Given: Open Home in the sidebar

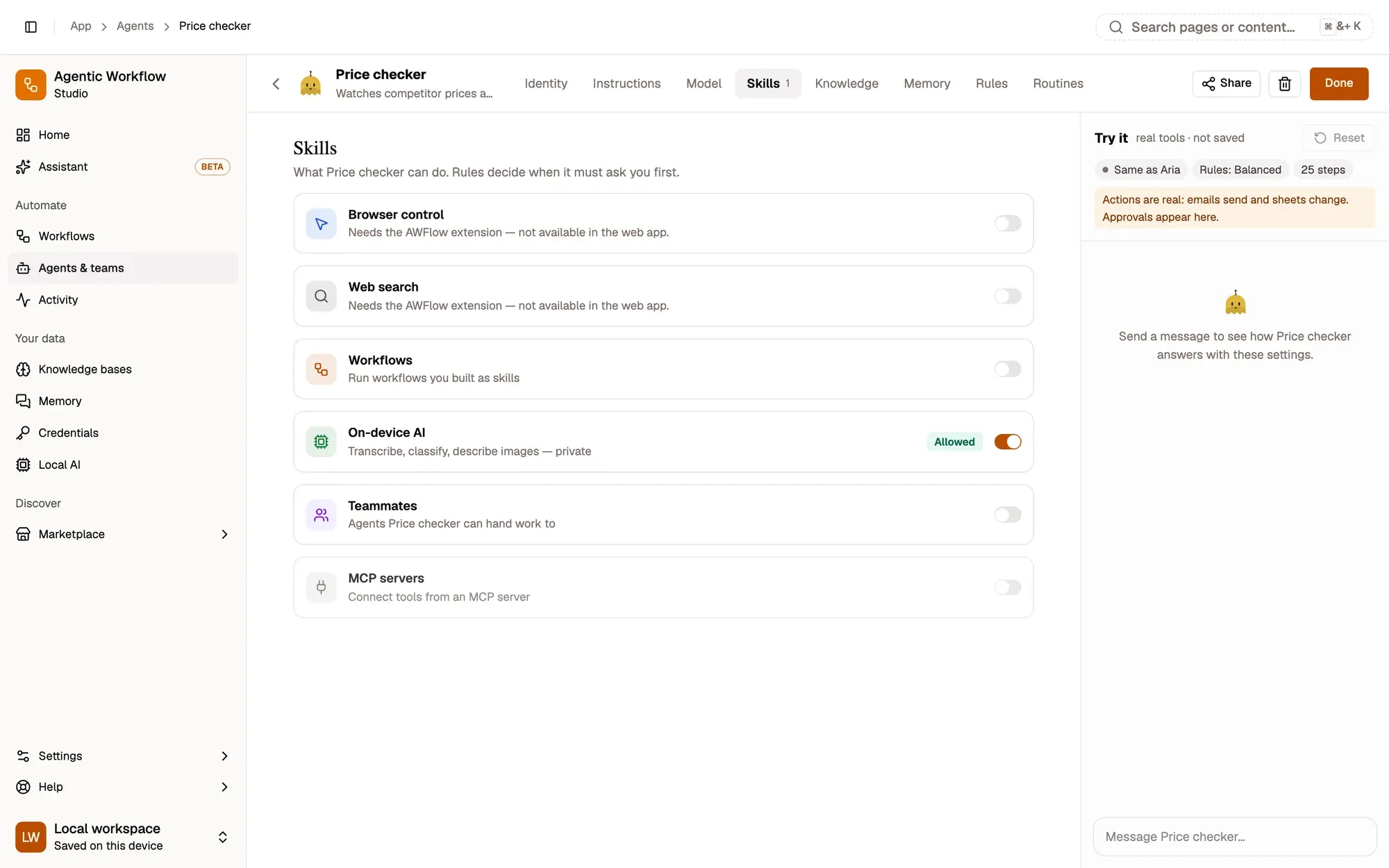Looking at the screenshot, I should pos(123,135).
